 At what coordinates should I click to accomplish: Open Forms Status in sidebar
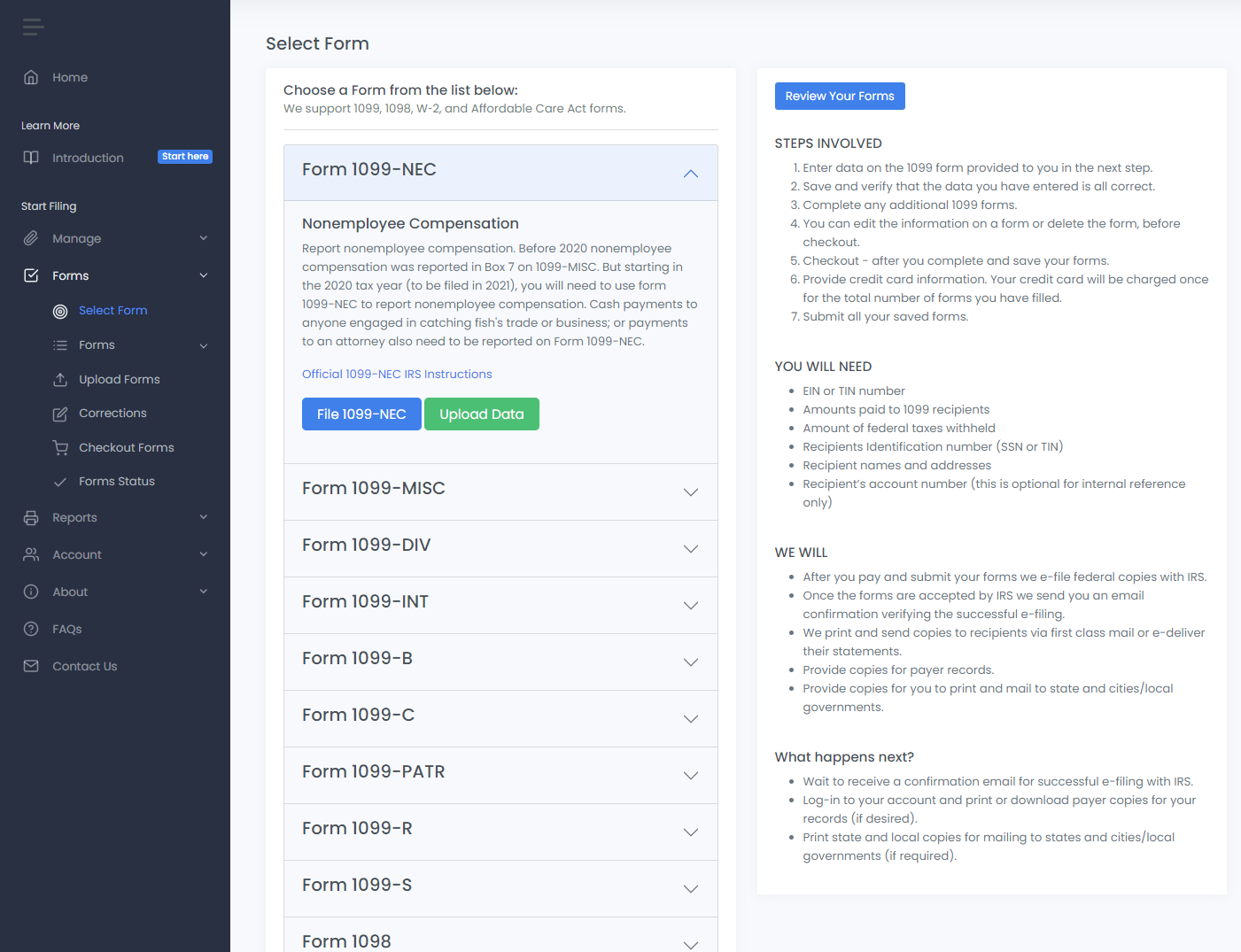[116, 482]
